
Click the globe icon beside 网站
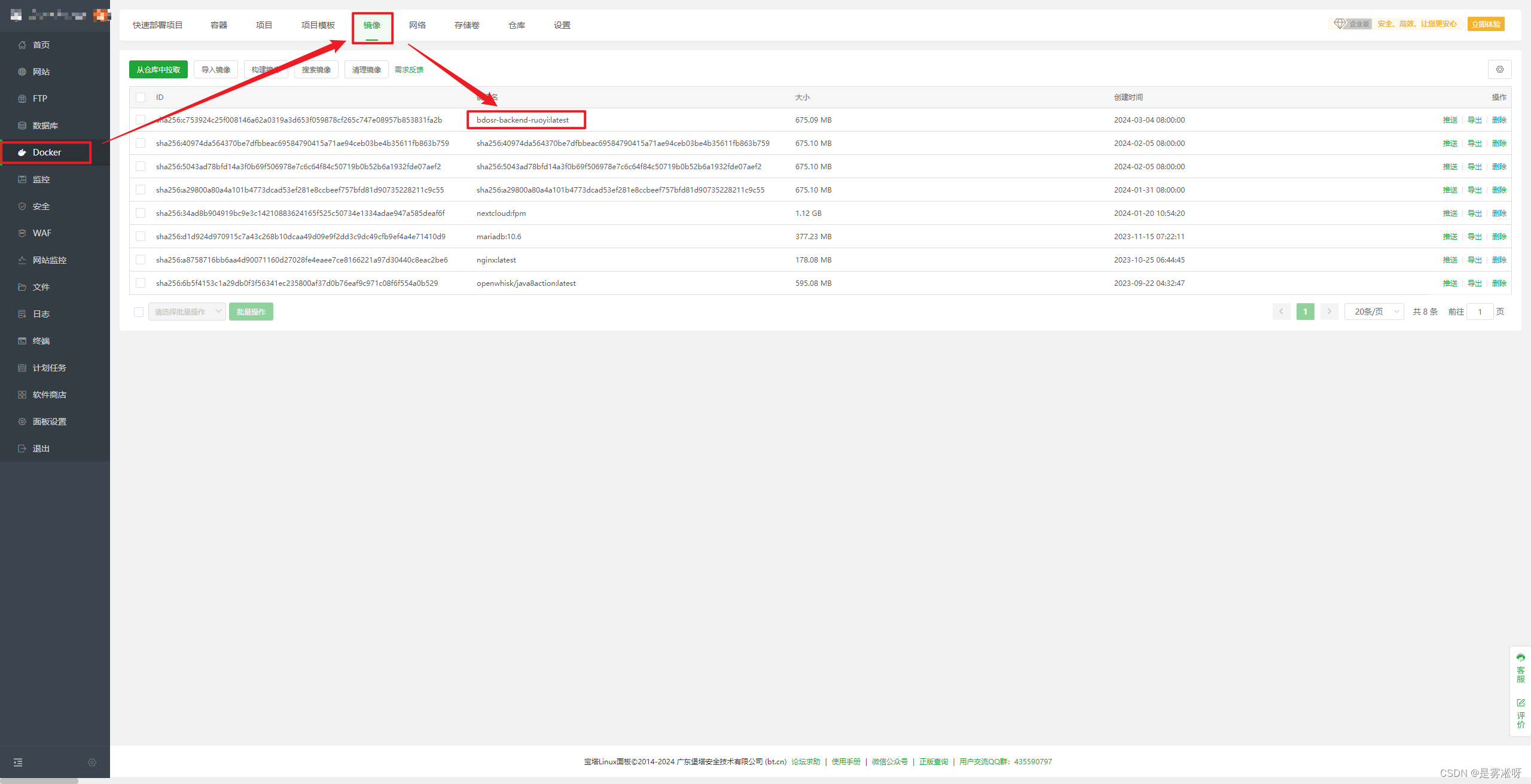tap(22, 72)
